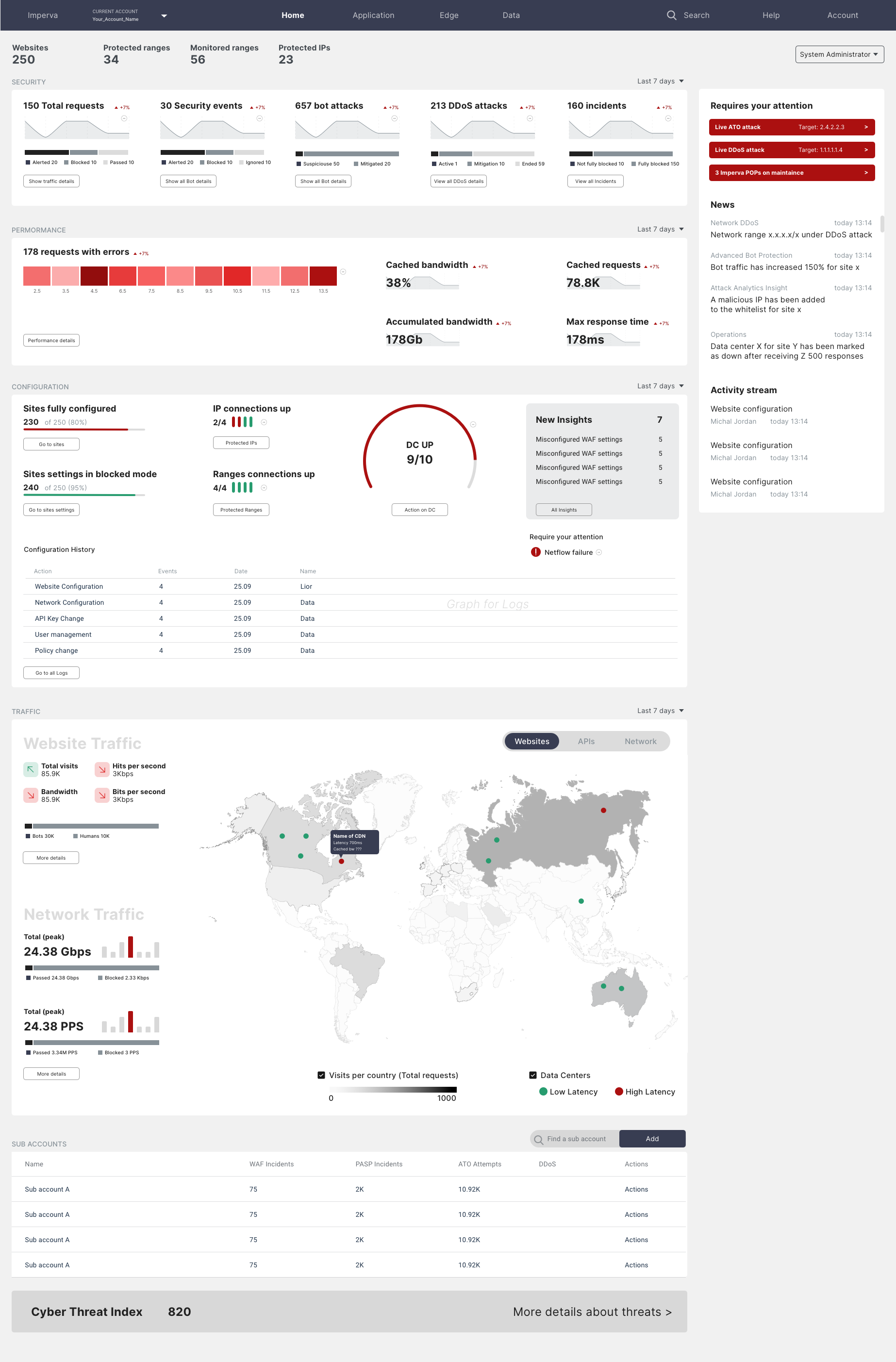896x1362 pixels.
Task: Click the Hits per second arrow icon
Action: click(x=102, y=769)
